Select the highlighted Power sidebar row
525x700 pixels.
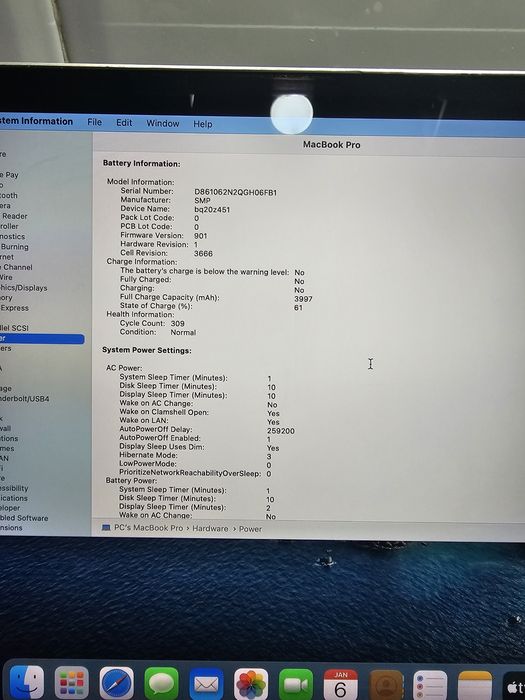[42, 339]
